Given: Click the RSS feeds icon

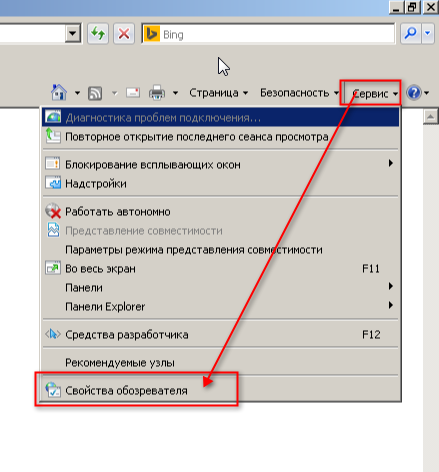Looking at the screenshot, I should click(x=95, y=93).
